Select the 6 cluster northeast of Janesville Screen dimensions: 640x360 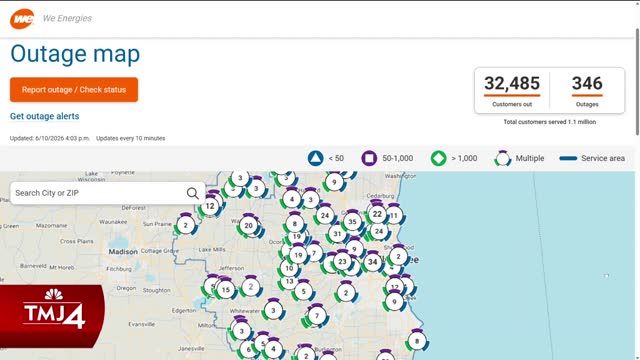point(248,349)
